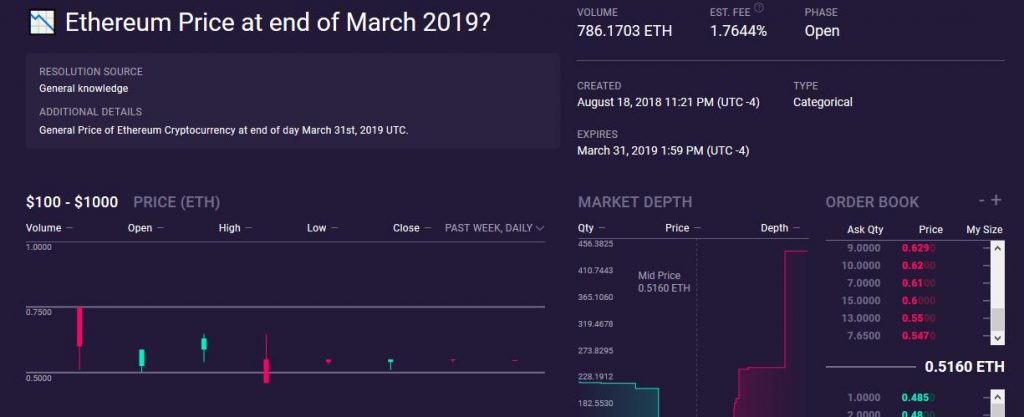
Task: Select the 0.550 ask price row
Action: 914,318
